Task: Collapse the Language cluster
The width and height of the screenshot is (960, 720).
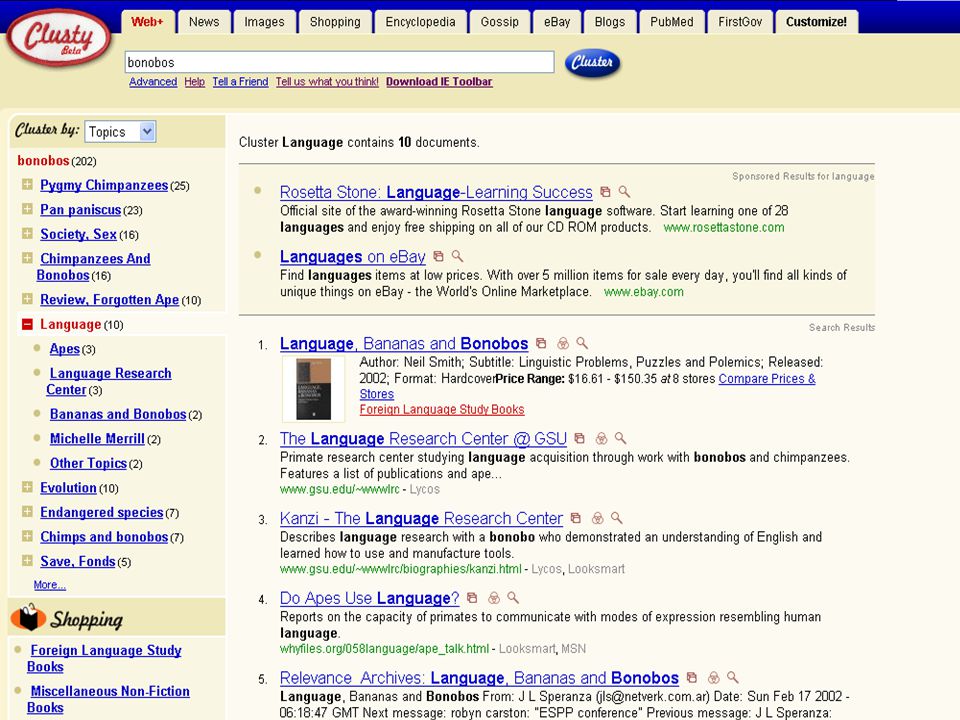Action: click(28, 324)
